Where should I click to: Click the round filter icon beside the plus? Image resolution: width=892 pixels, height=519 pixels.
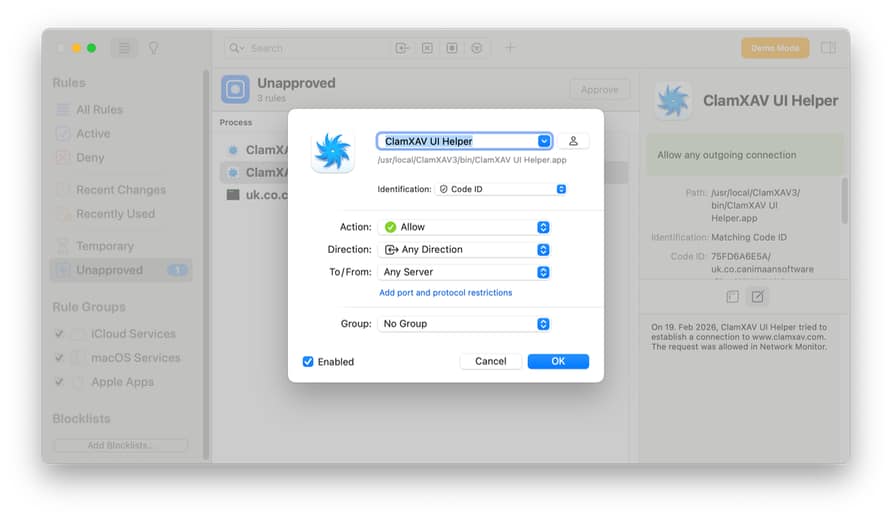point(477,48)
